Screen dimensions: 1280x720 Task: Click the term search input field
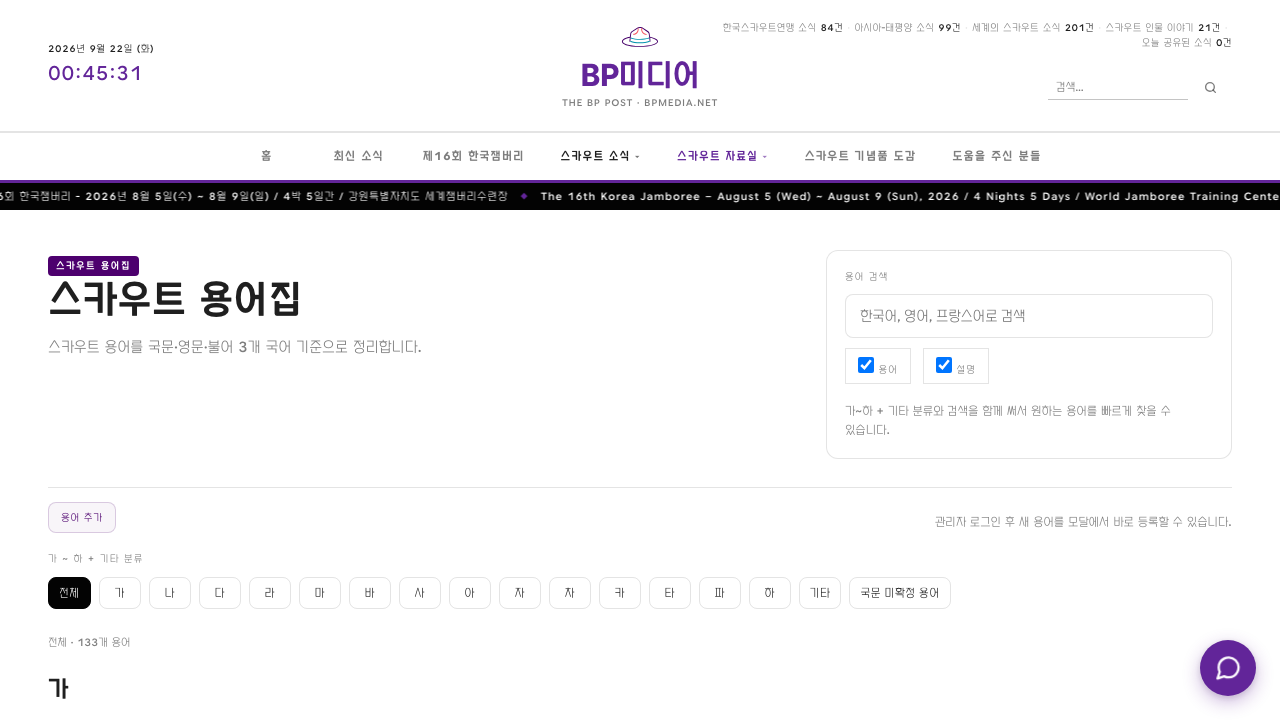coord(1029,316)
